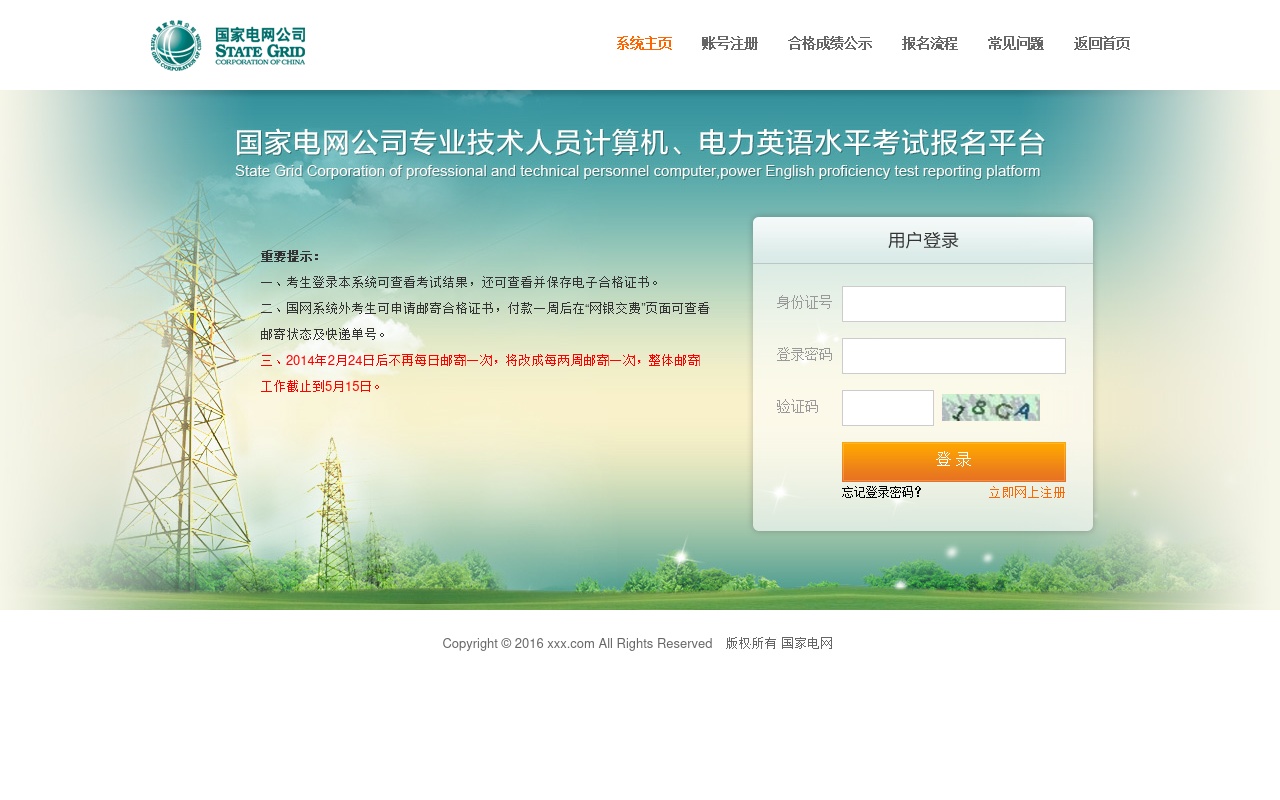
Task: Open 合格成绩公示 menu item
Action: tap(830, 44)
